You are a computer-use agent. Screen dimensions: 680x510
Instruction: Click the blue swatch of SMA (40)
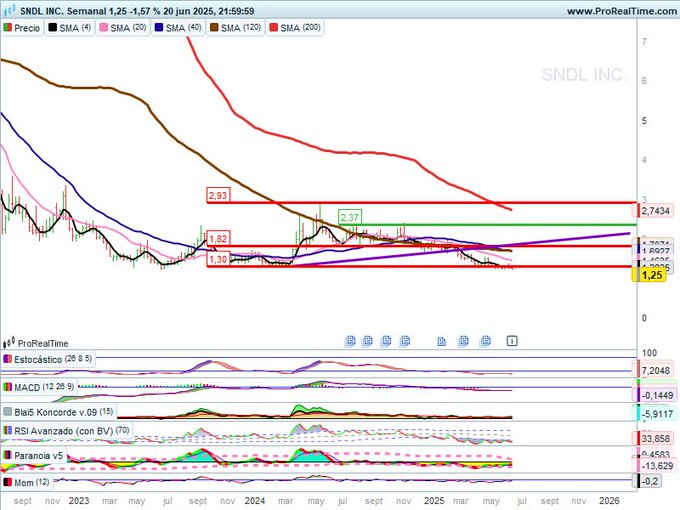point(159,28)
